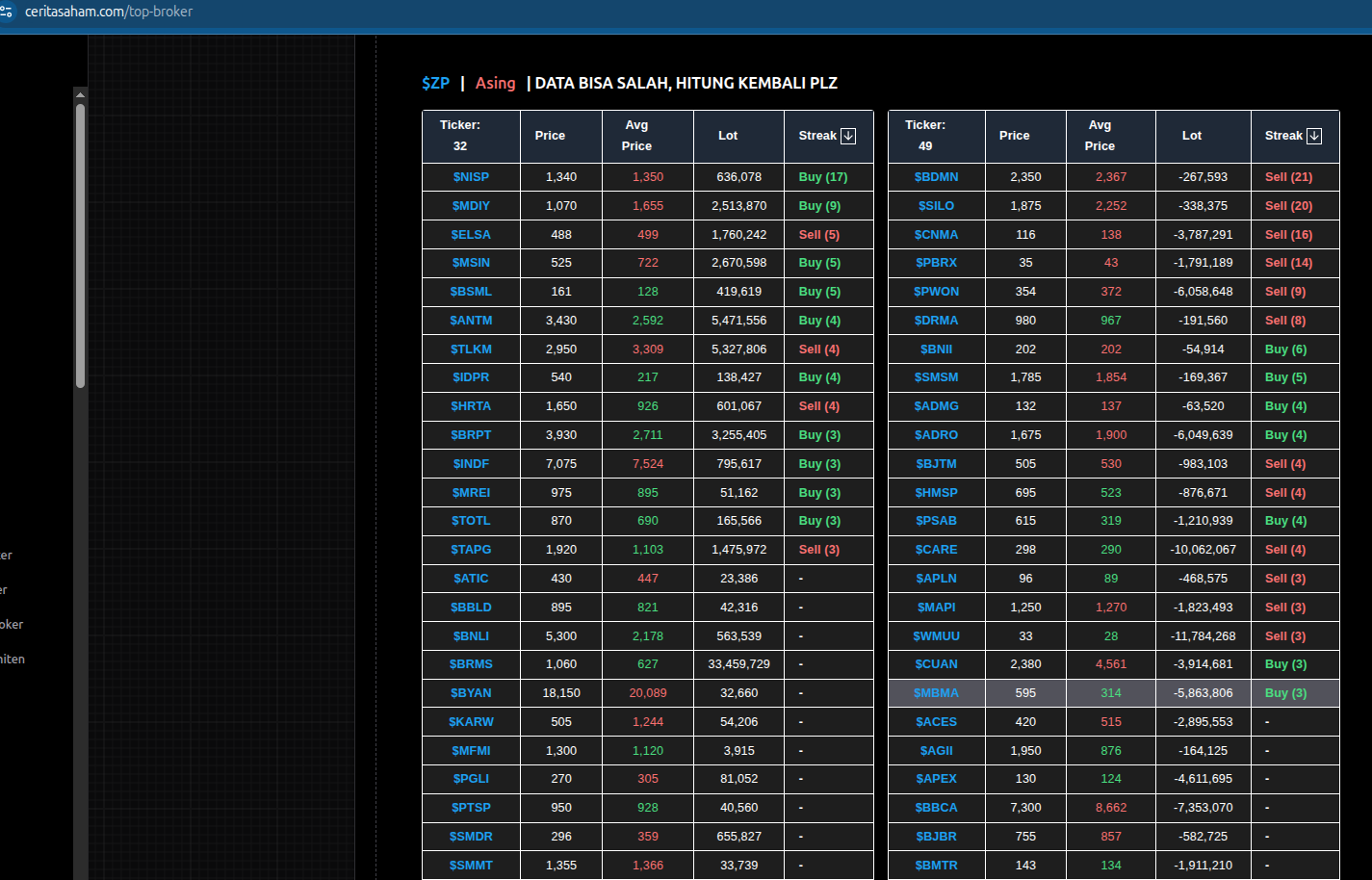
Task: Click the sidebar scrollbar thumb
Action: click(x=80, y=246)
